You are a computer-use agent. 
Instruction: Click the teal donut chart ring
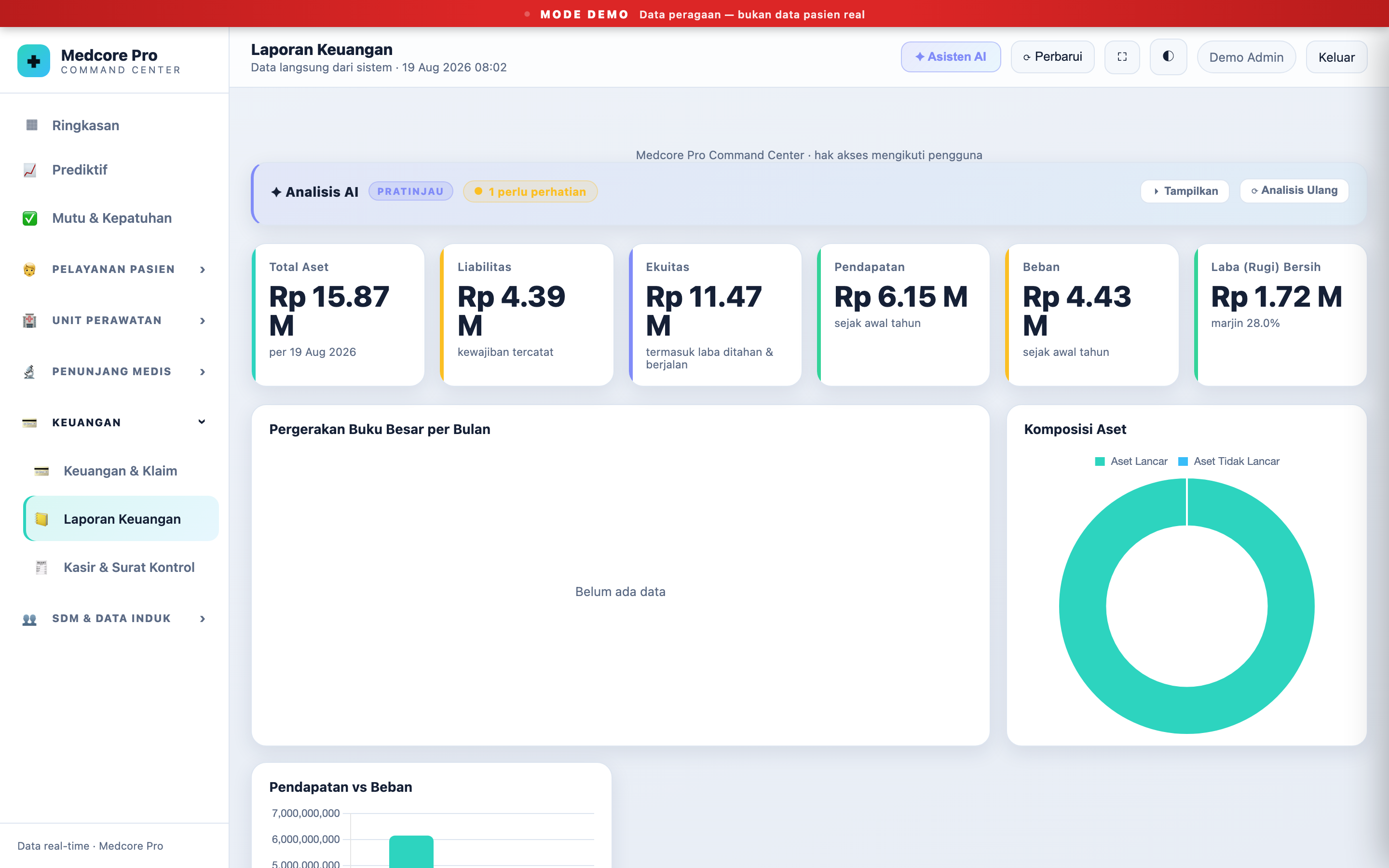pyautogui.click(x=1082, y=606)
